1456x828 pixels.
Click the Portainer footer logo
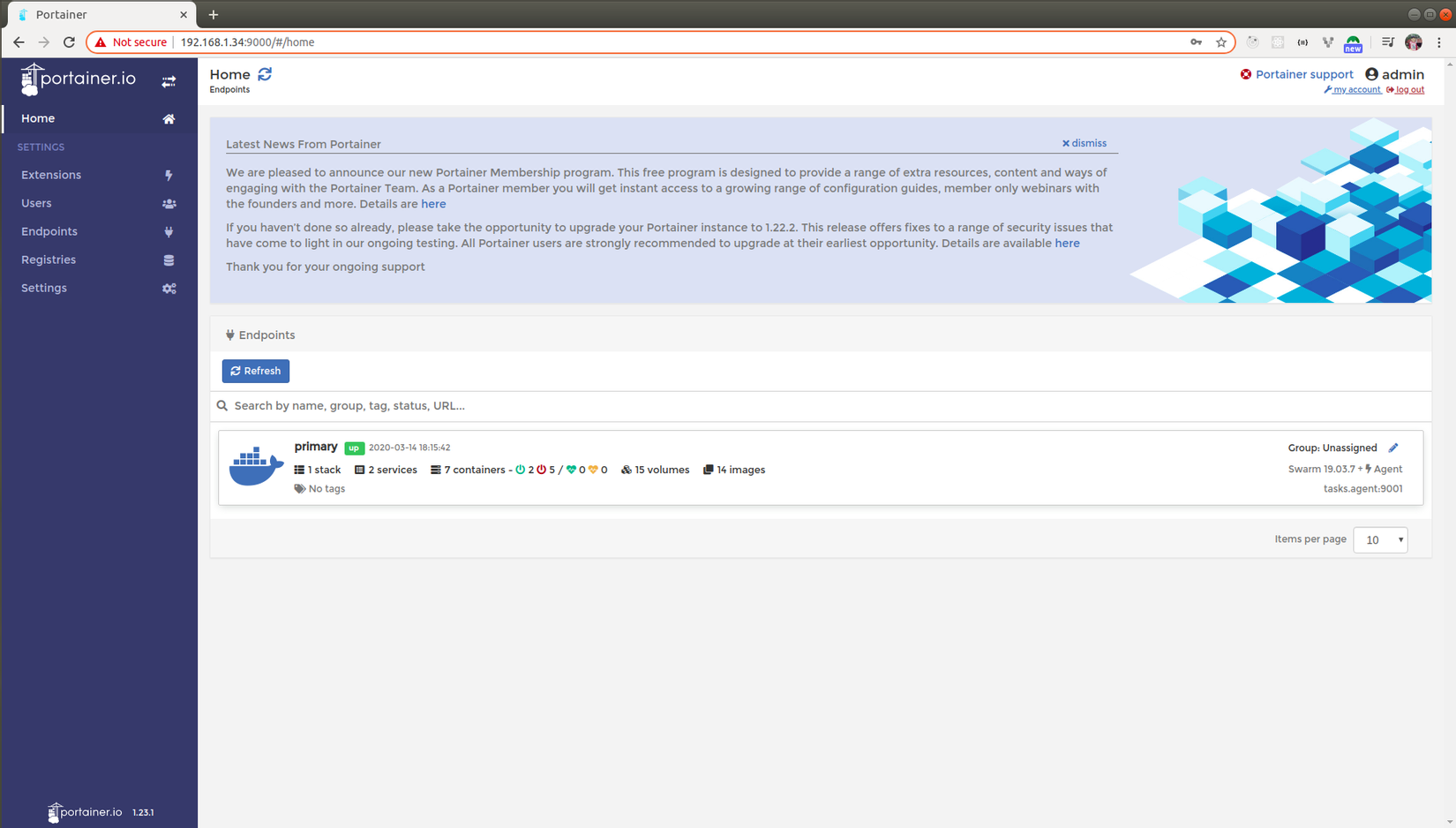[x=85, y=812]
